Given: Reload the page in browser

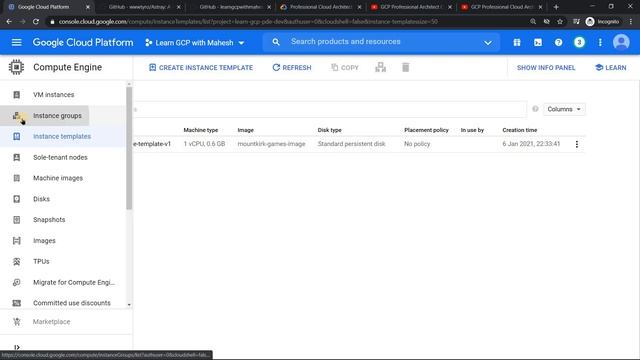Looking at the screenshot, I should click(36, 22).
